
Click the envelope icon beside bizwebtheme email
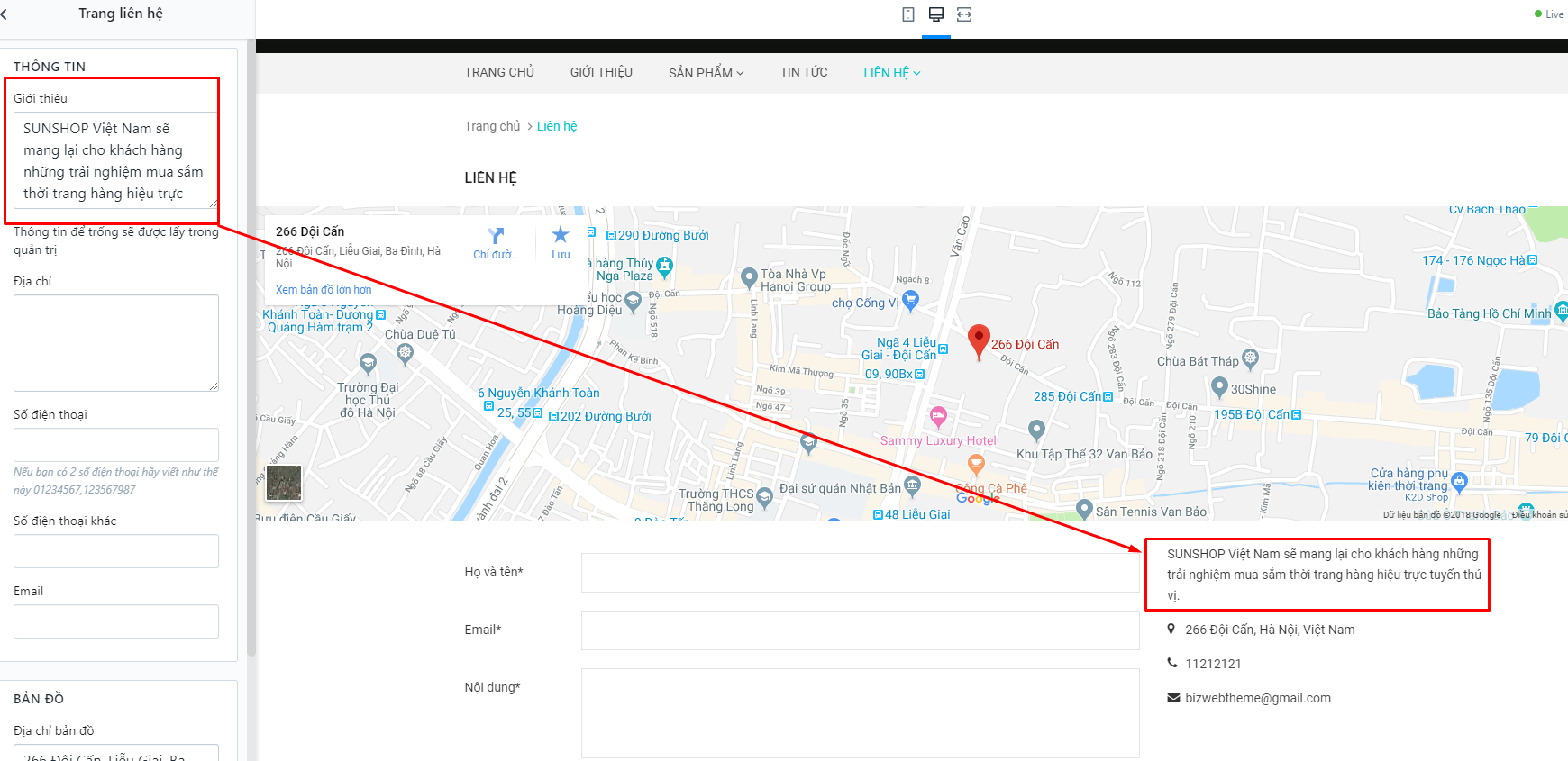(1173, 697)
